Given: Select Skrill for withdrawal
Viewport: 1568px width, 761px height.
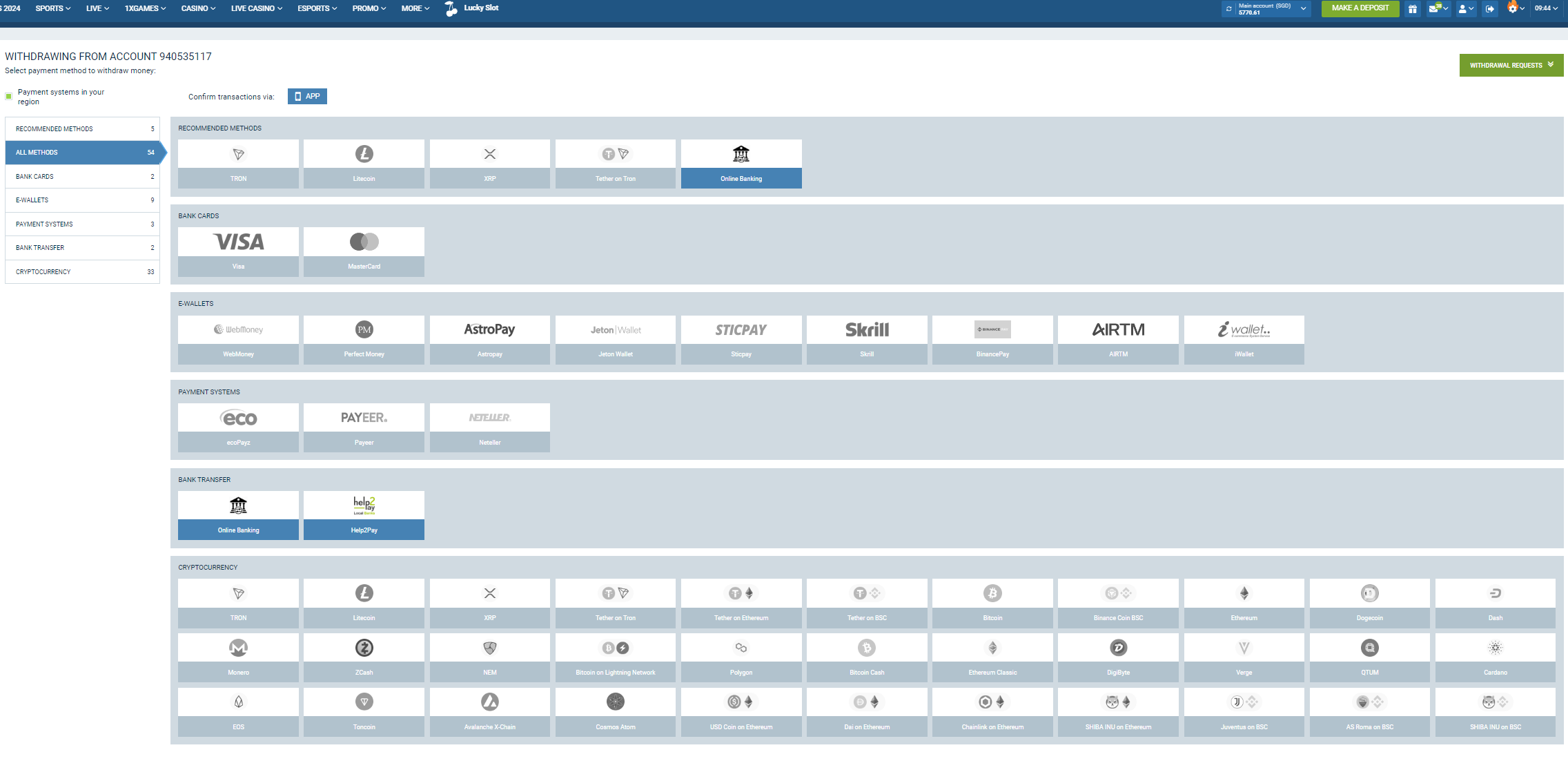Looking at the screenshot, I should coord(867,340).
